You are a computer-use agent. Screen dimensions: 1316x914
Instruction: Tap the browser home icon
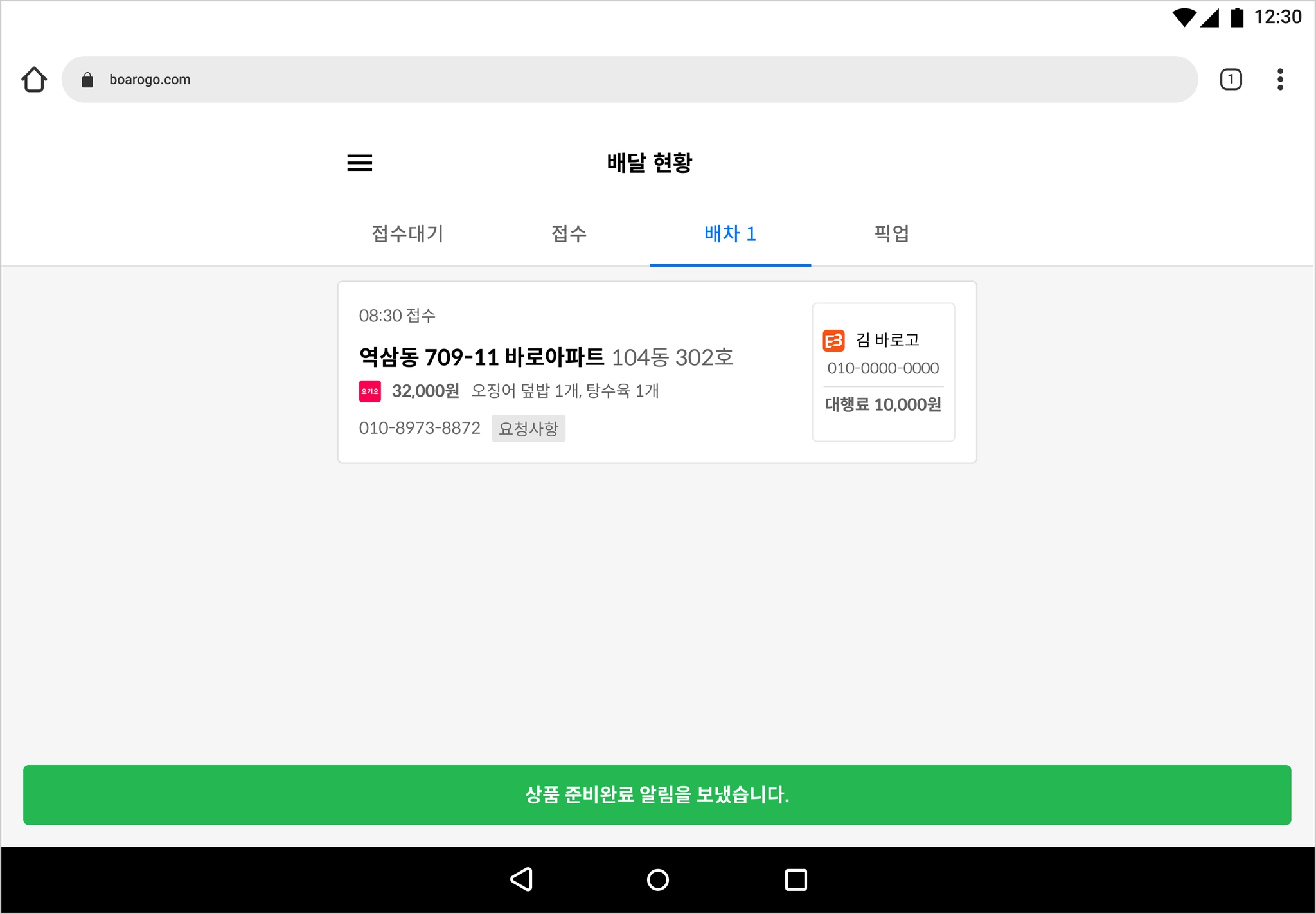(34, 80)
